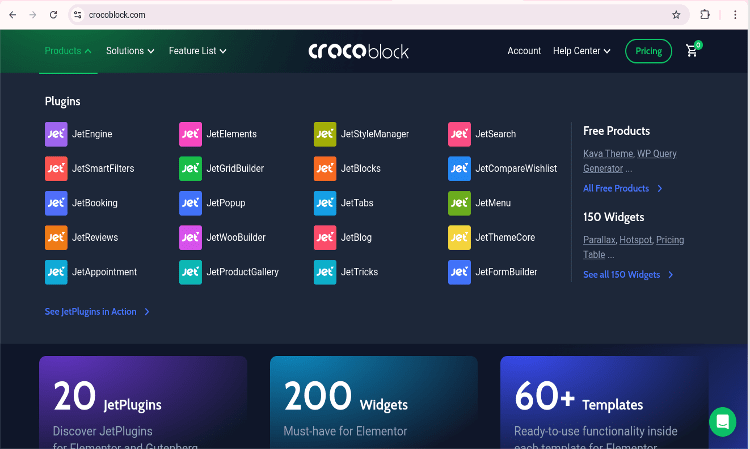Go to the Crocoblock home logo

pos(359,51)
